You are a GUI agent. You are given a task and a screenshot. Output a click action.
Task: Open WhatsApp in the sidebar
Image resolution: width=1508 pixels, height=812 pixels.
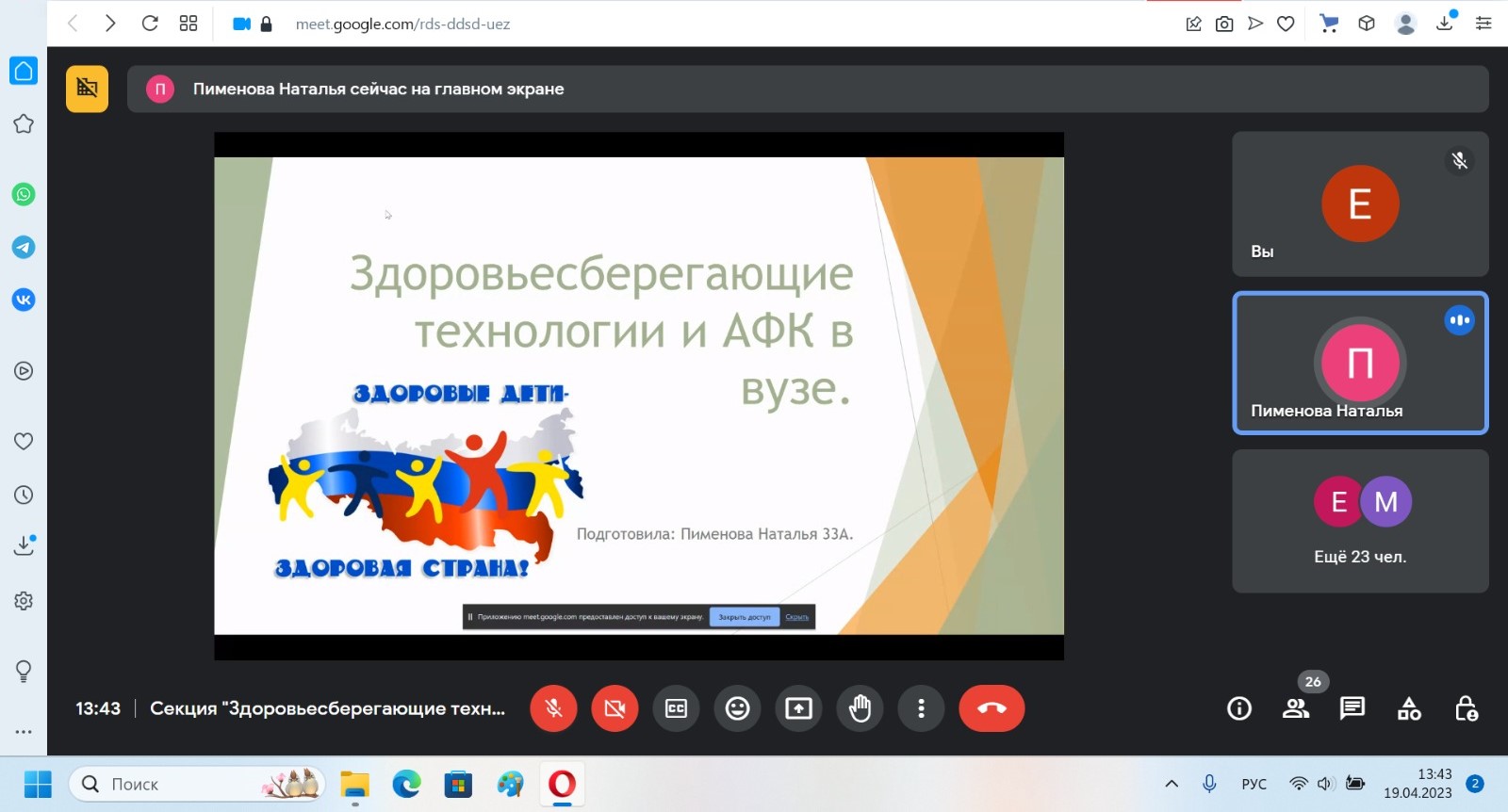coord(24,194)
